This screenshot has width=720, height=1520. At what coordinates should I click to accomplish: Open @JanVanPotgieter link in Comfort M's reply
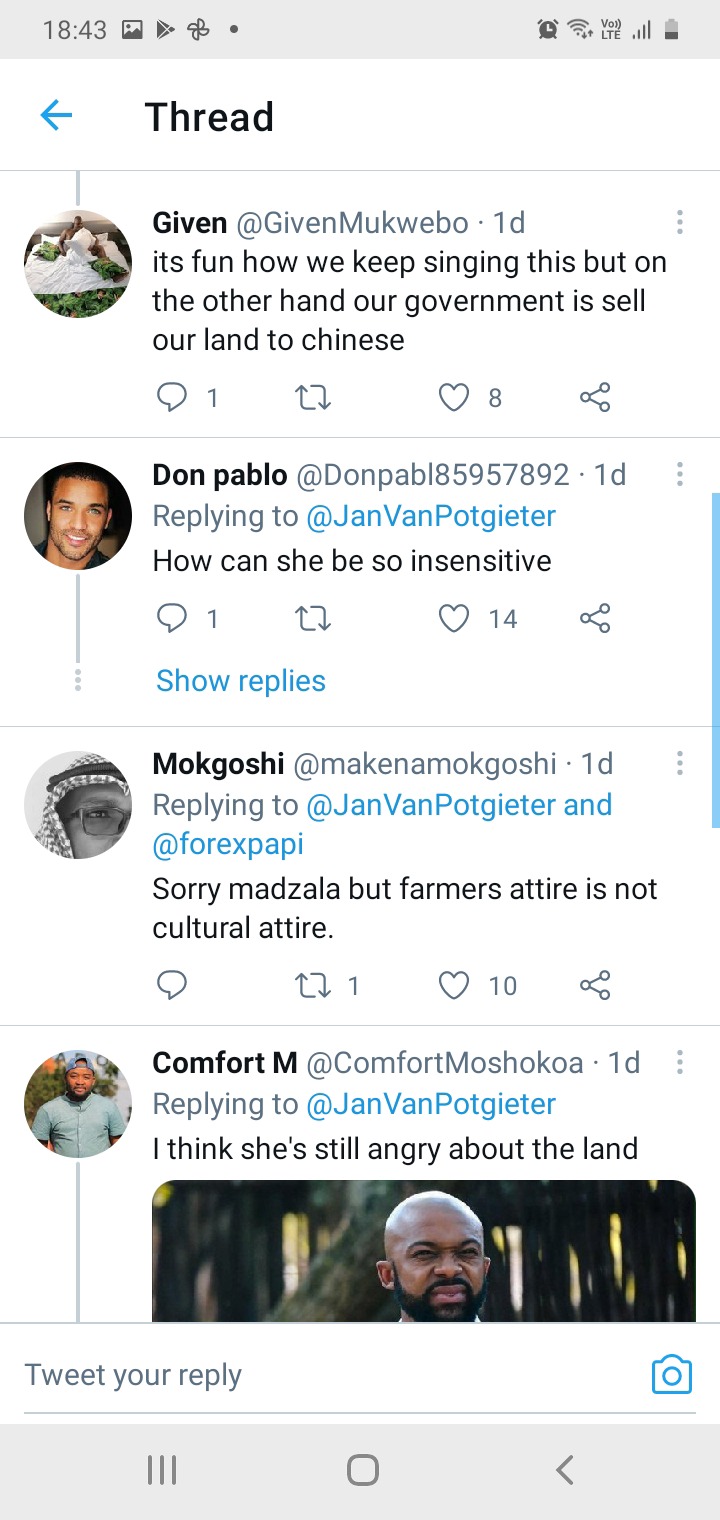pyautogui.click(x=431, y=1104)
